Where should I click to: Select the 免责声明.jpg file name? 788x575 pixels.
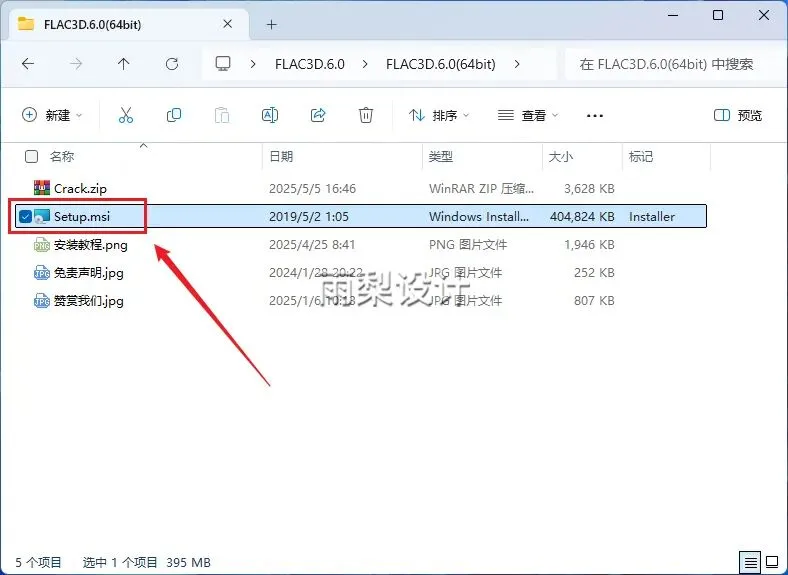pos(88,273)
